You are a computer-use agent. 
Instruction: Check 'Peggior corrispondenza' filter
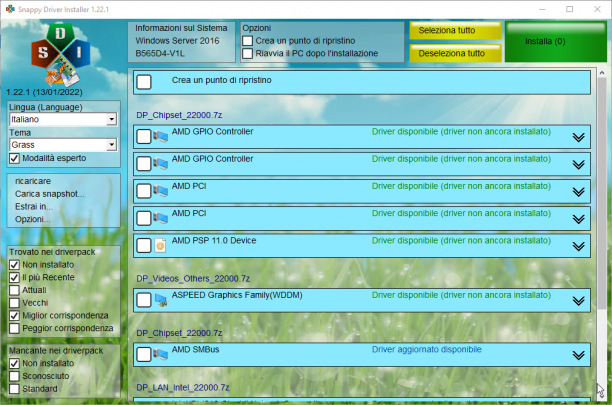coord(14,328)
